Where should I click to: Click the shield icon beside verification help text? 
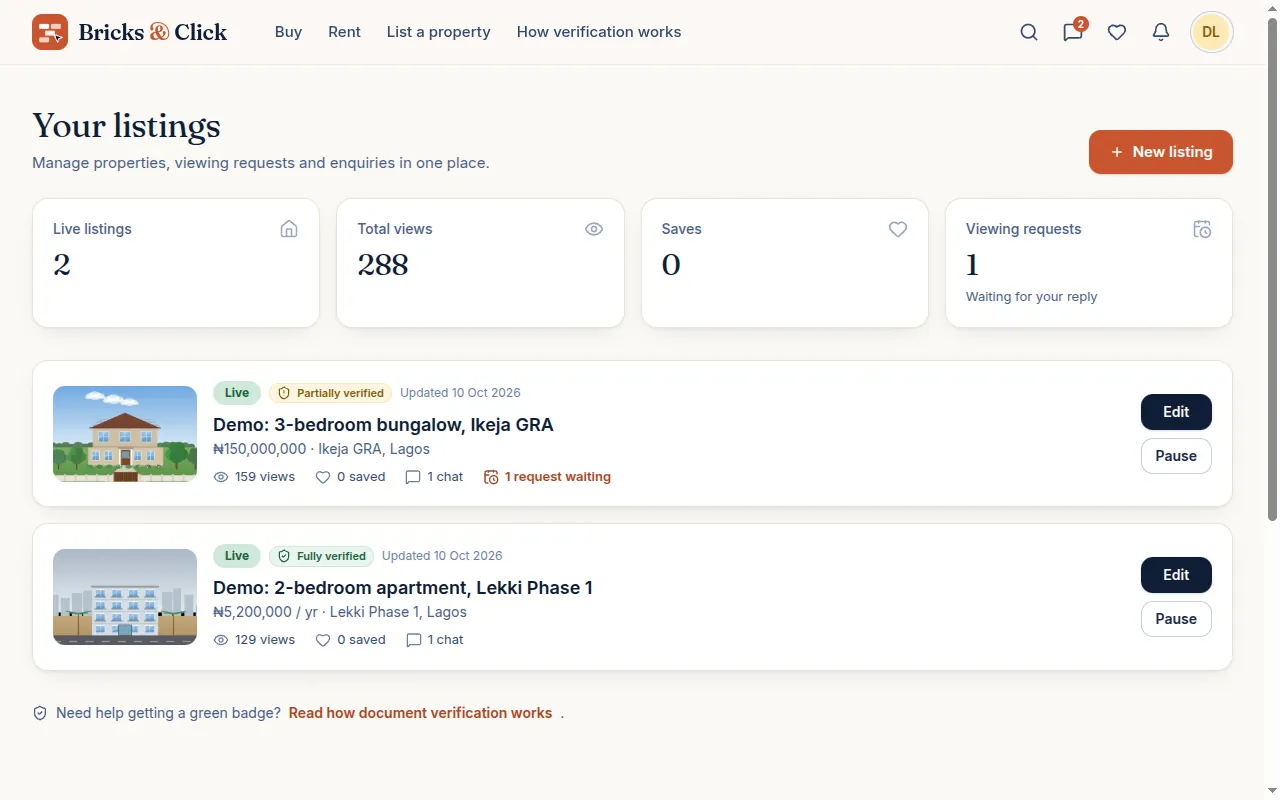[40, 713]
